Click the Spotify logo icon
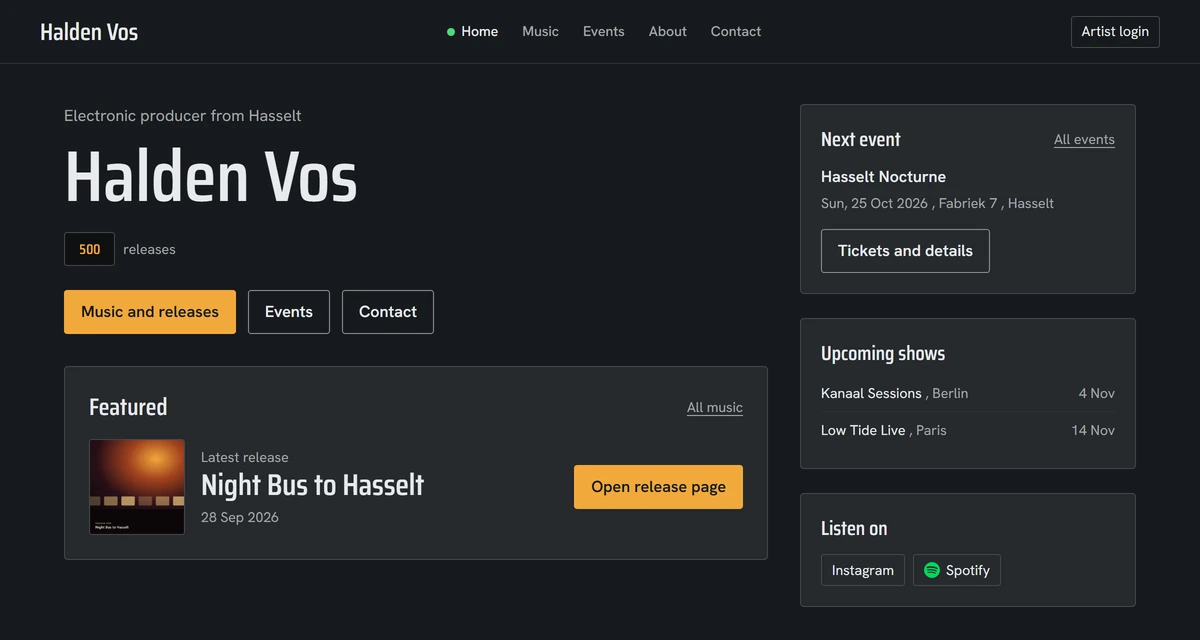 tap(932, 570)
